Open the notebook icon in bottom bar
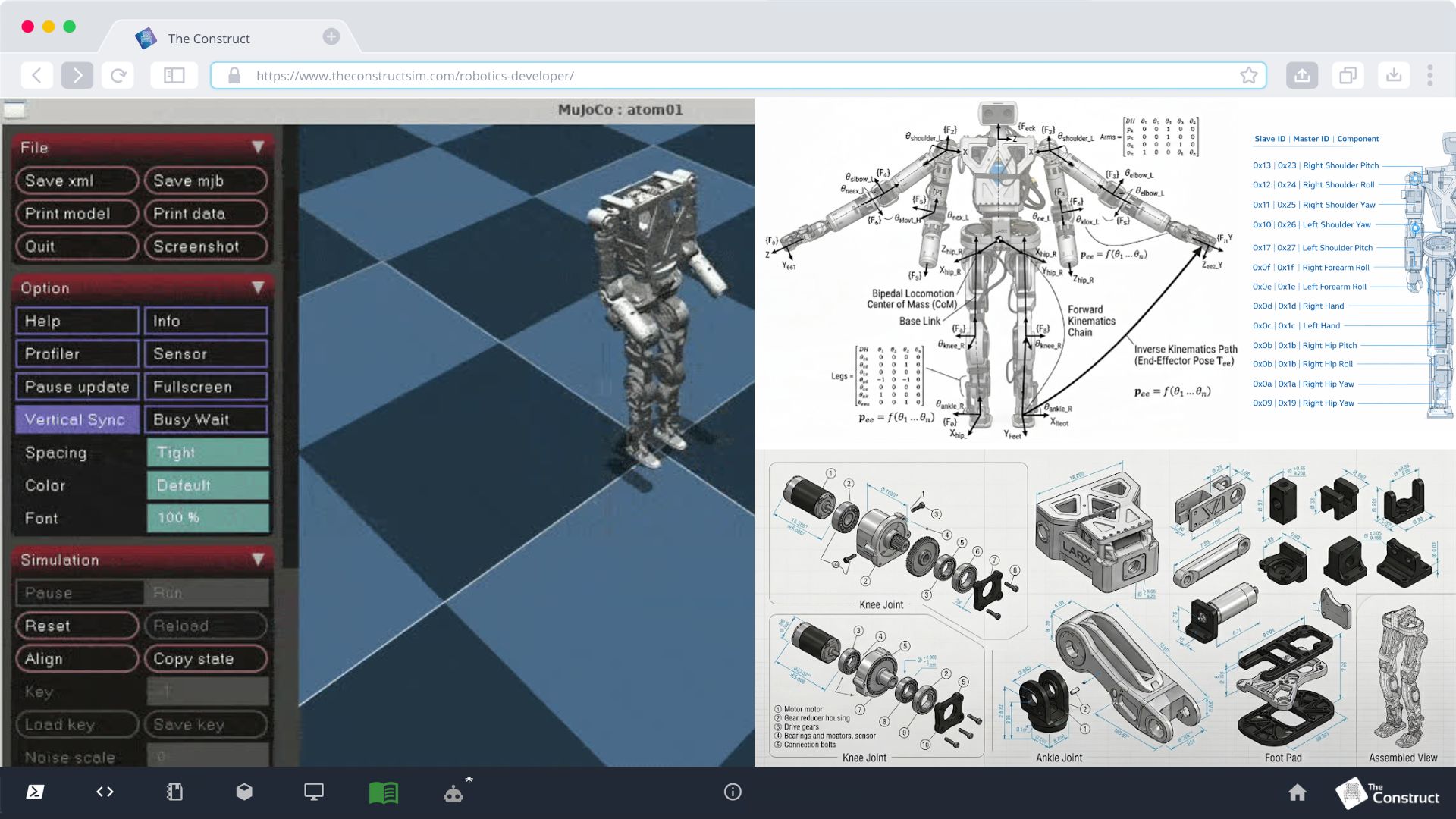 (174, 792)
